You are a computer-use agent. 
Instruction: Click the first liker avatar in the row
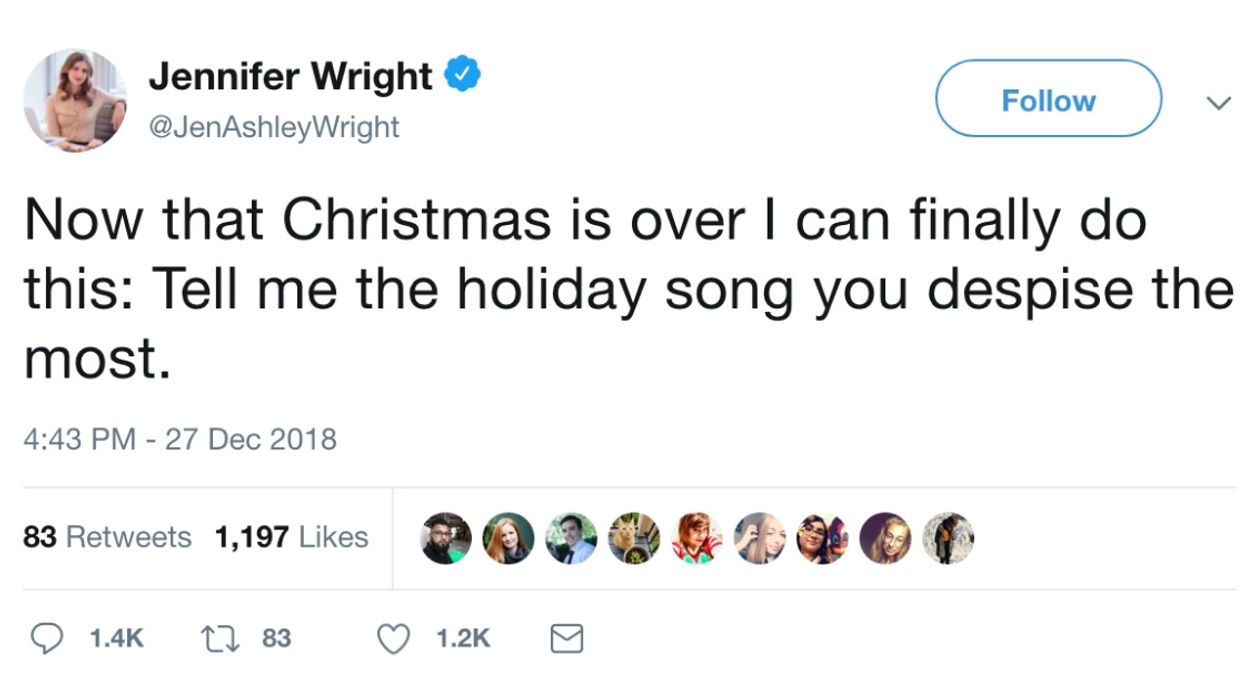[x=446, y=537]
